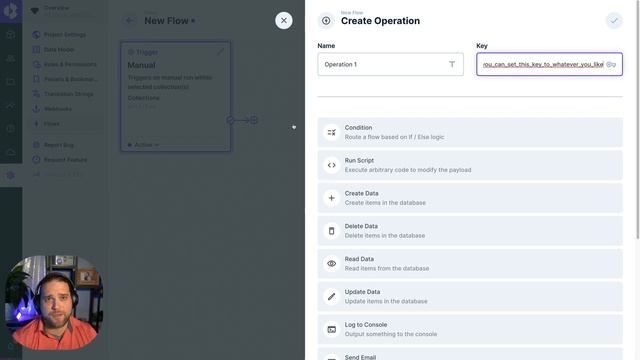This screenshot has height=360, width=640.
Task: Edit the Manual trigger with the pencil icon
Action: pos(220,52)
